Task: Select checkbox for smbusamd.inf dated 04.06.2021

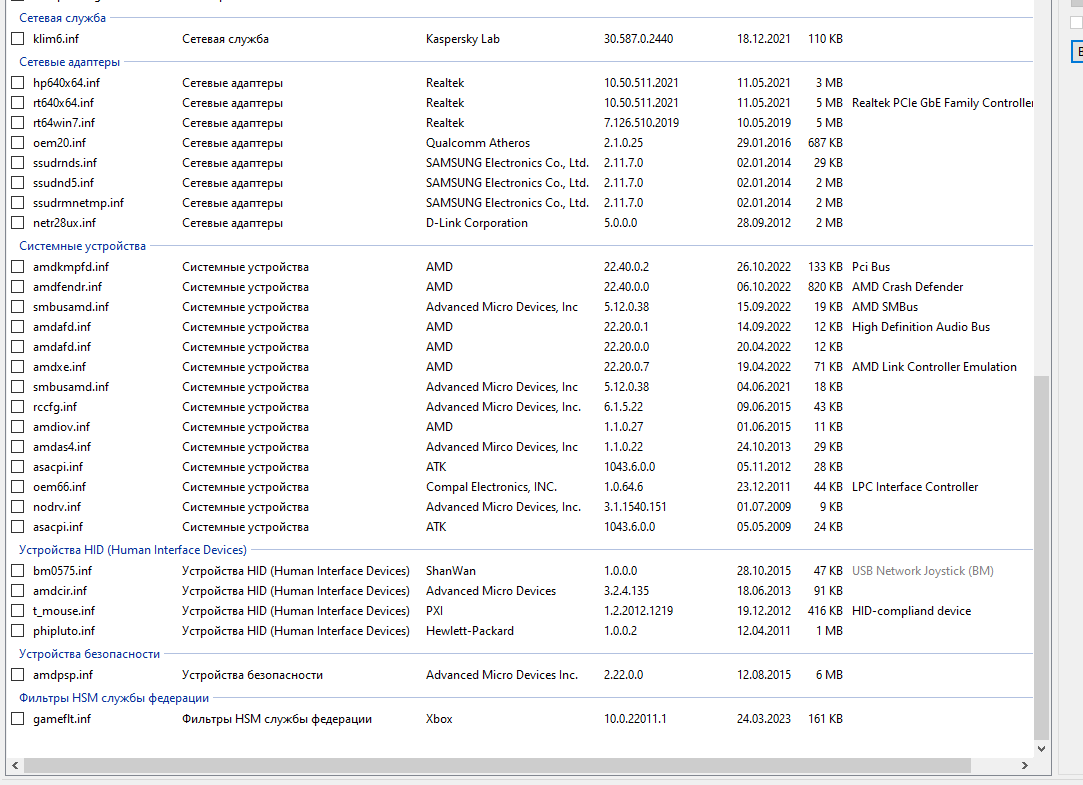Action: tap(18, 387)
